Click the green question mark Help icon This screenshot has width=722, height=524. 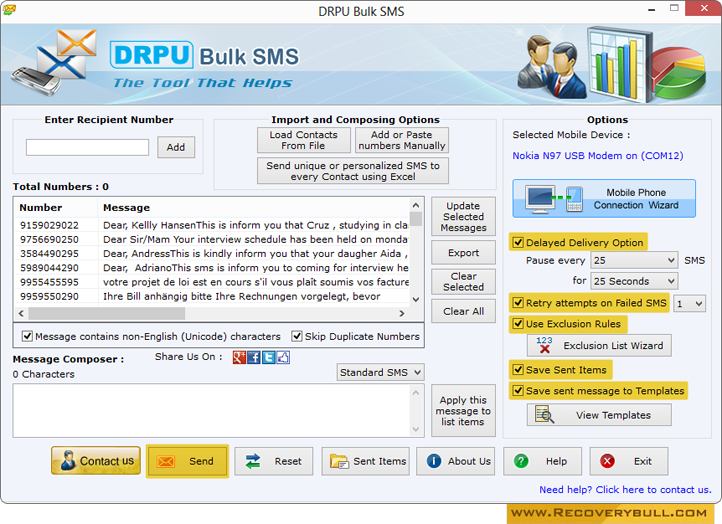click(521, 461)
